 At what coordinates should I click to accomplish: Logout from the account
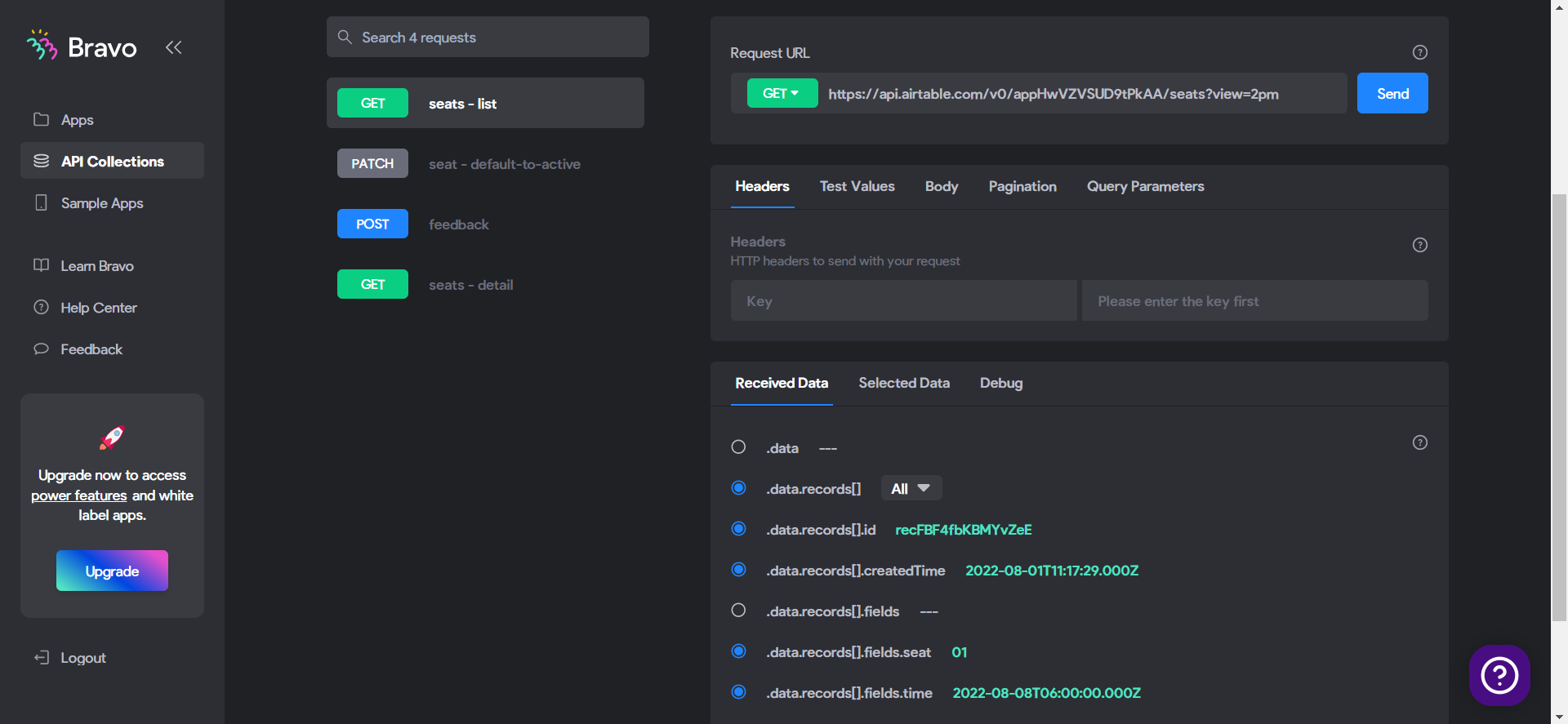(70, 658)
